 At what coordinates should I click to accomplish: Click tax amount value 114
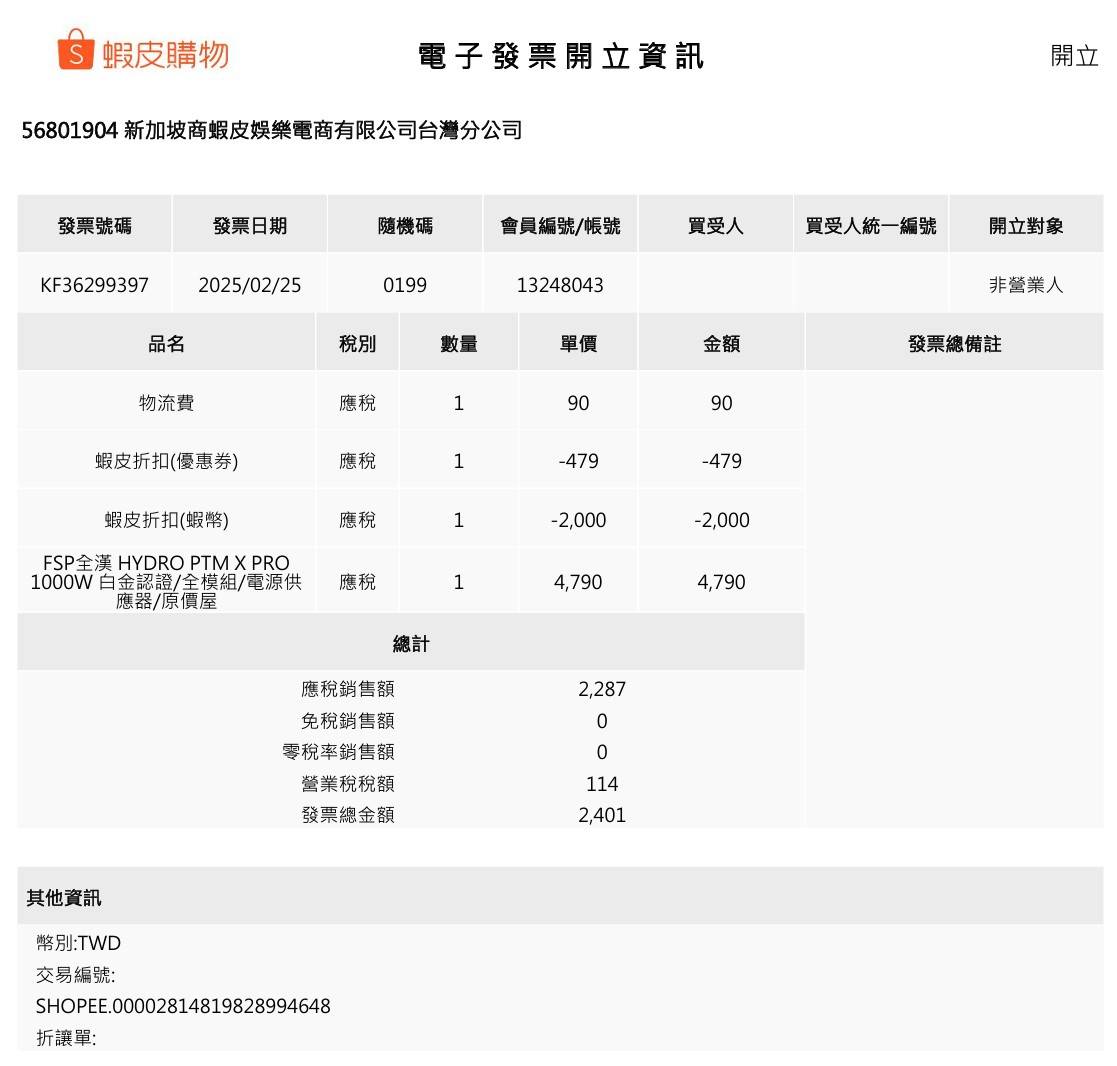point(602,784)
